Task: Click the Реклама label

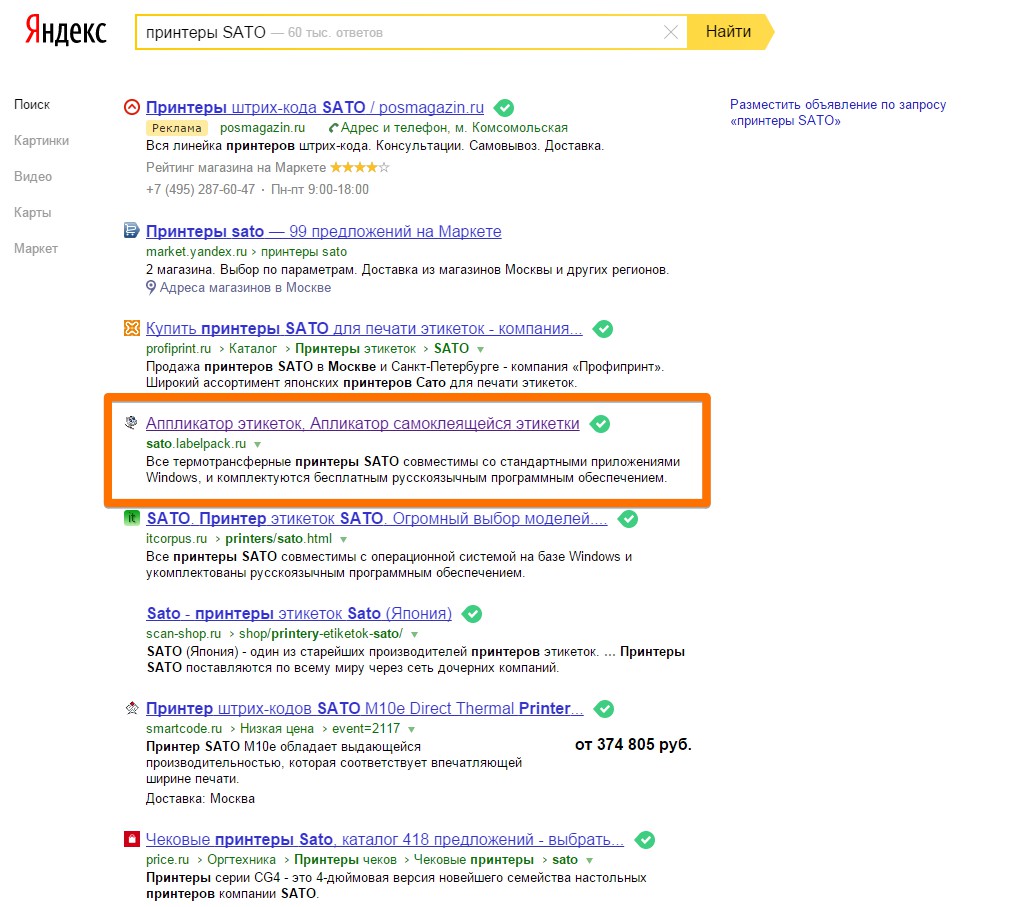Action: pyautogui.click(x=176, y=128)
